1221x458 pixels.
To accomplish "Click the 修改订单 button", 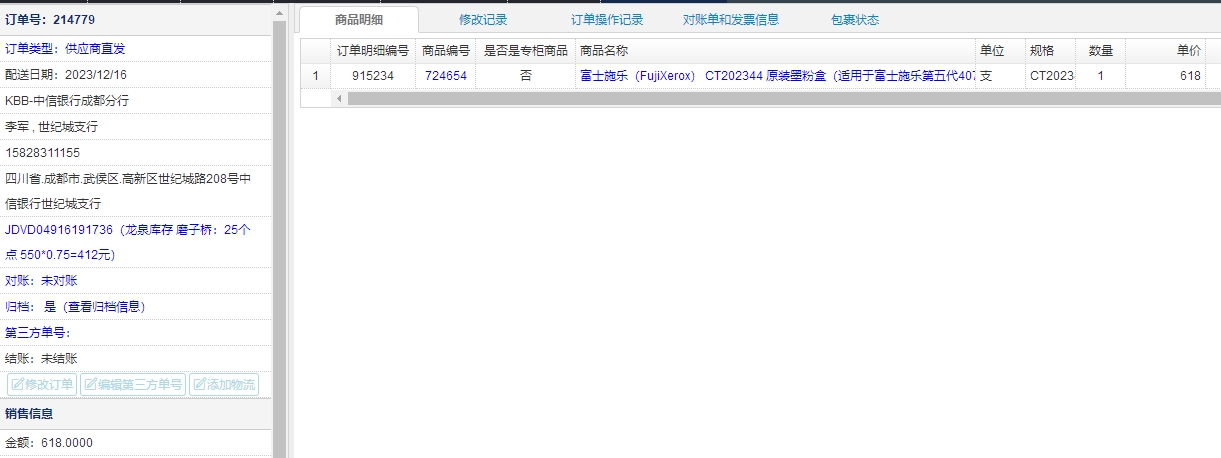I will 42,385.
